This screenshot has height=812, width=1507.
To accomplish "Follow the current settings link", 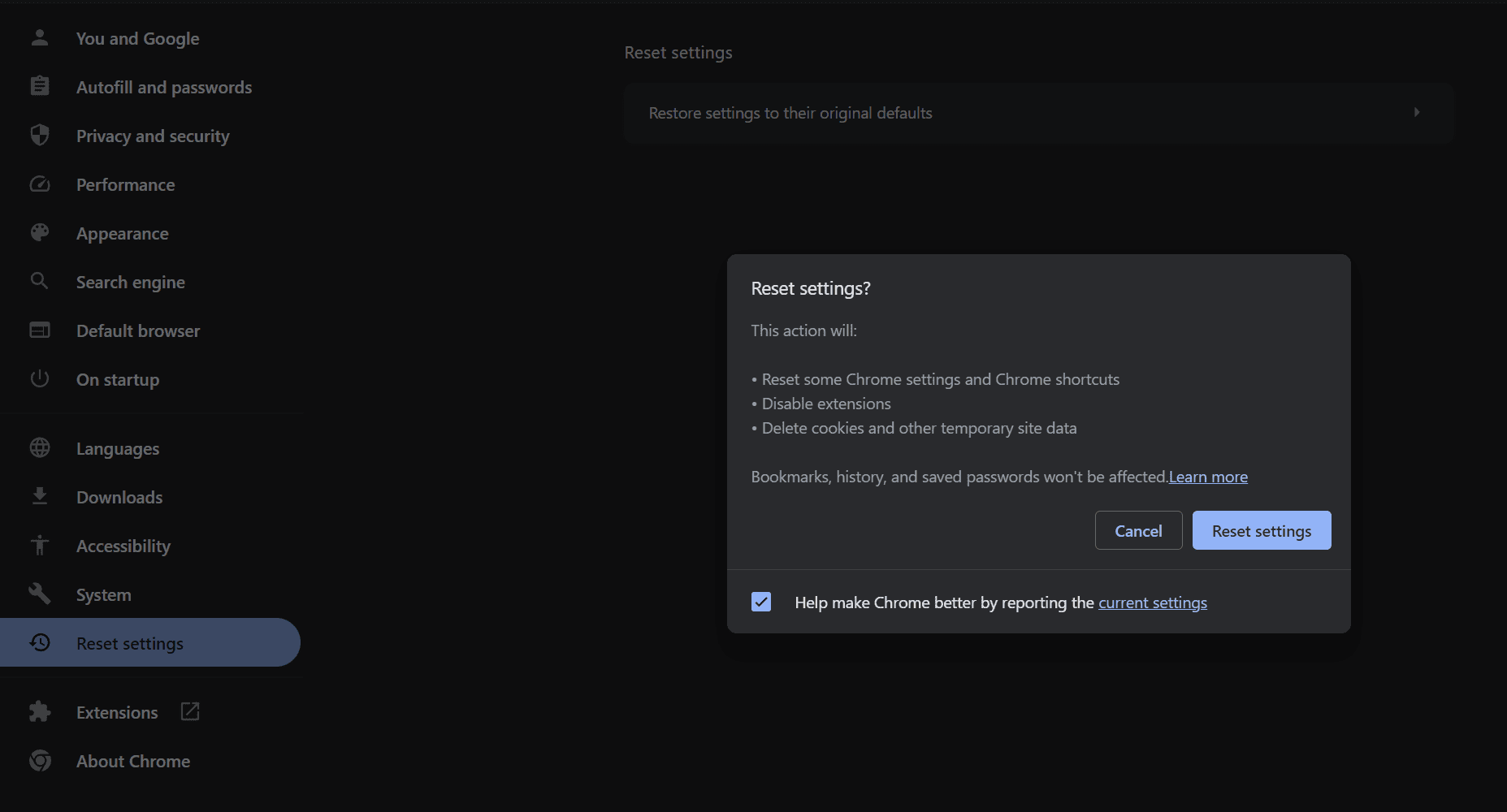I will tap(1152, 603).
